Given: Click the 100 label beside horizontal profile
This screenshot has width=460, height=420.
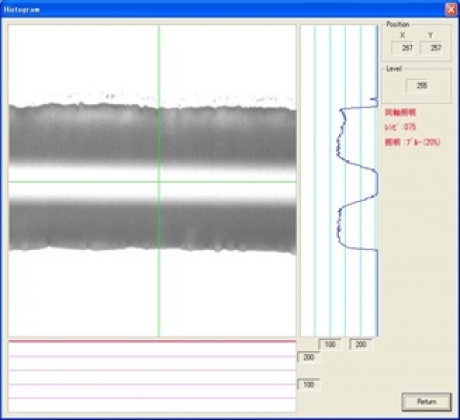Looking at the screenshot, I should pyautogui.click(x=308, y=385).
